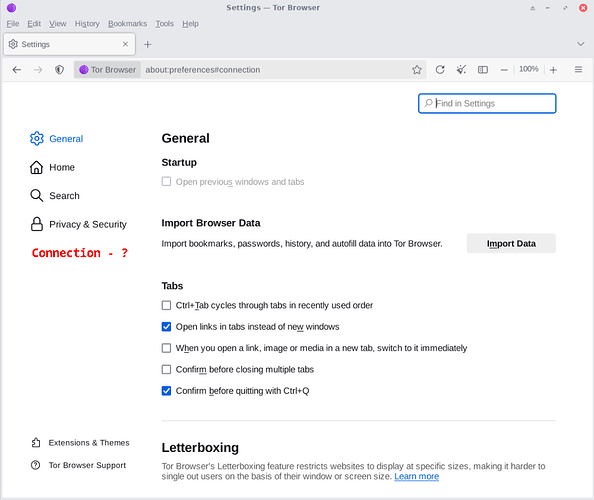The width and height of the screenshot is (594, 500).
Task: Zoom out with the minus icon
Action: [x=504, y=70]
